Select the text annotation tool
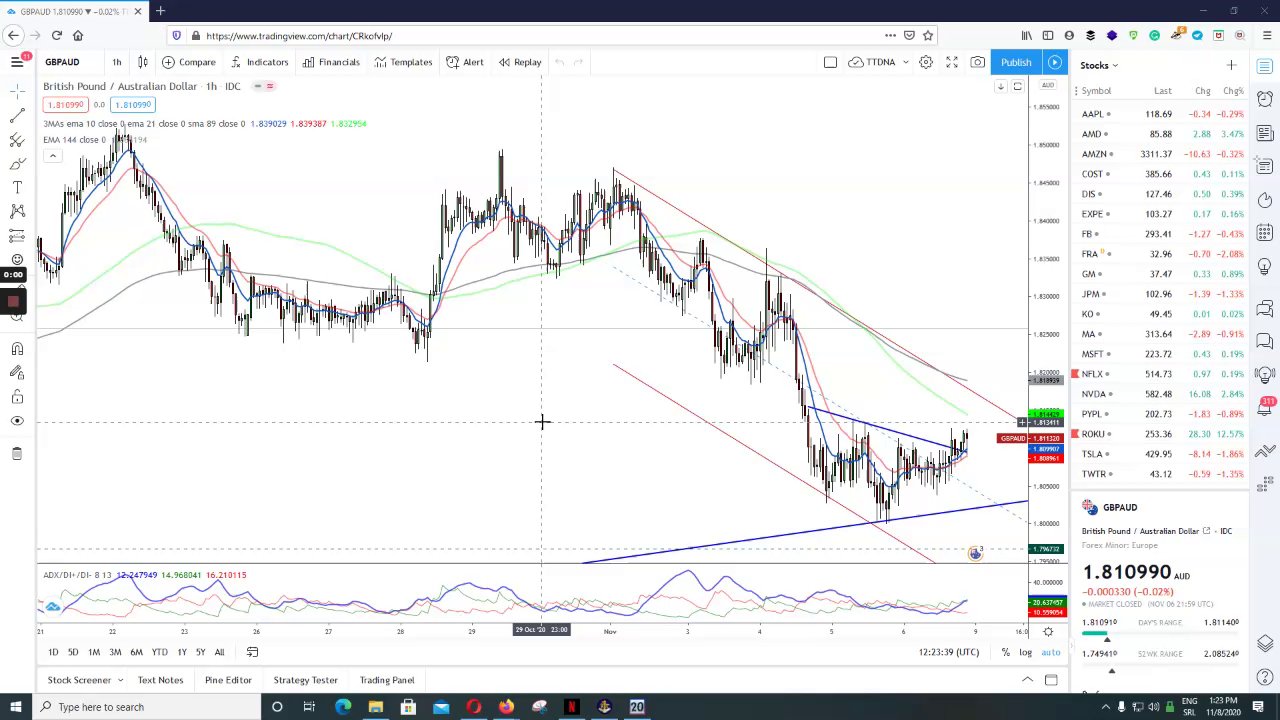 click(17, 187)
